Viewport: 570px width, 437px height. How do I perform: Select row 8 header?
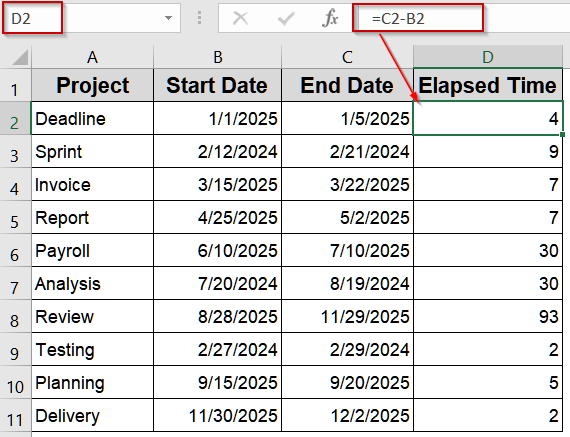coord(15,317)
